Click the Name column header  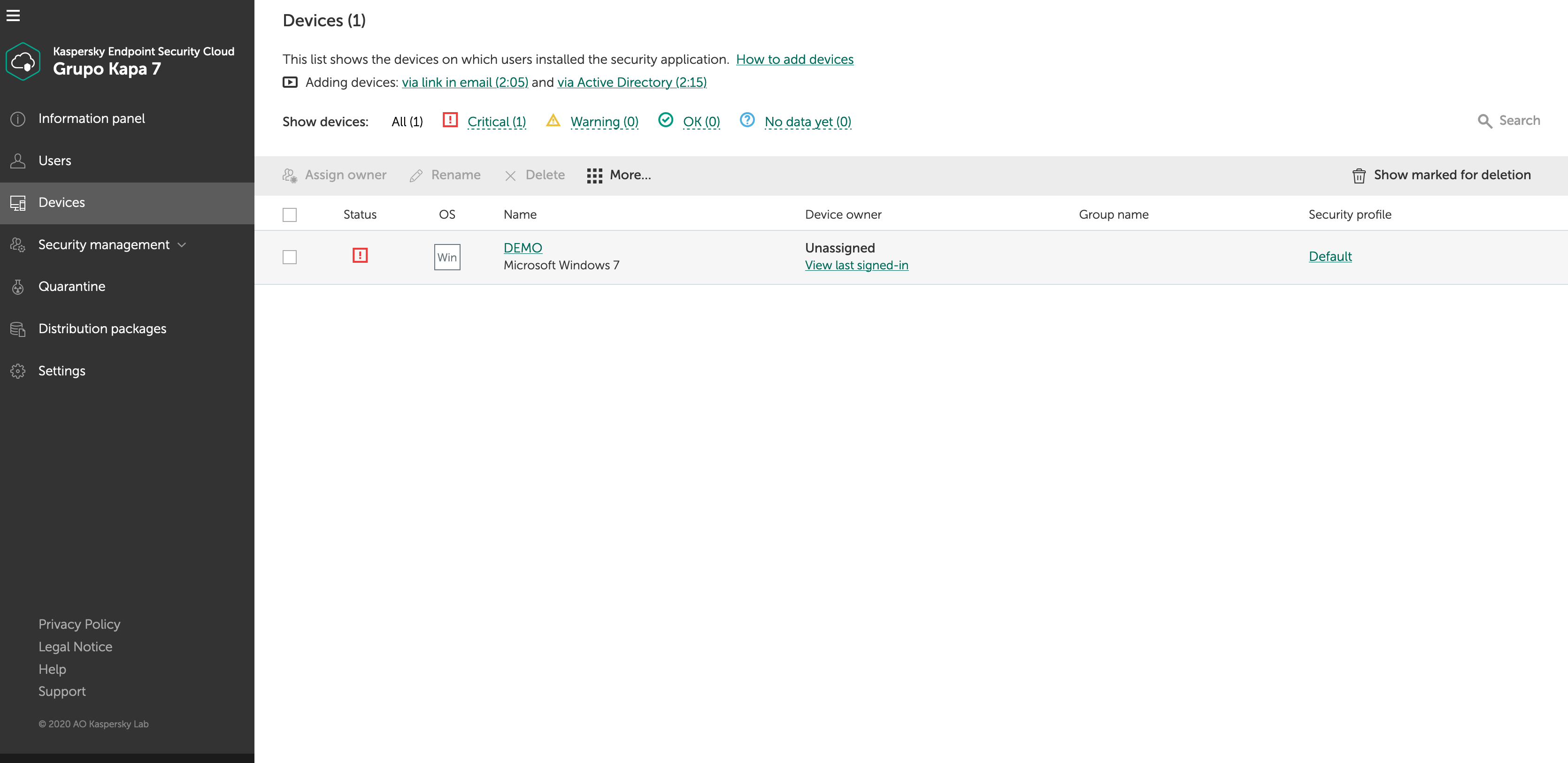click(520, 214)
